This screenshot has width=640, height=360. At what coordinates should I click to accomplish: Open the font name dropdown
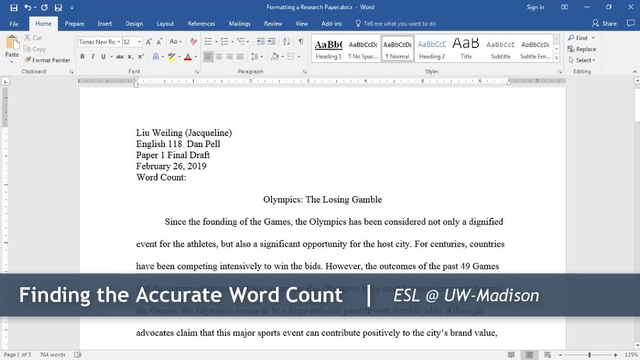click(x=119, y=42)
